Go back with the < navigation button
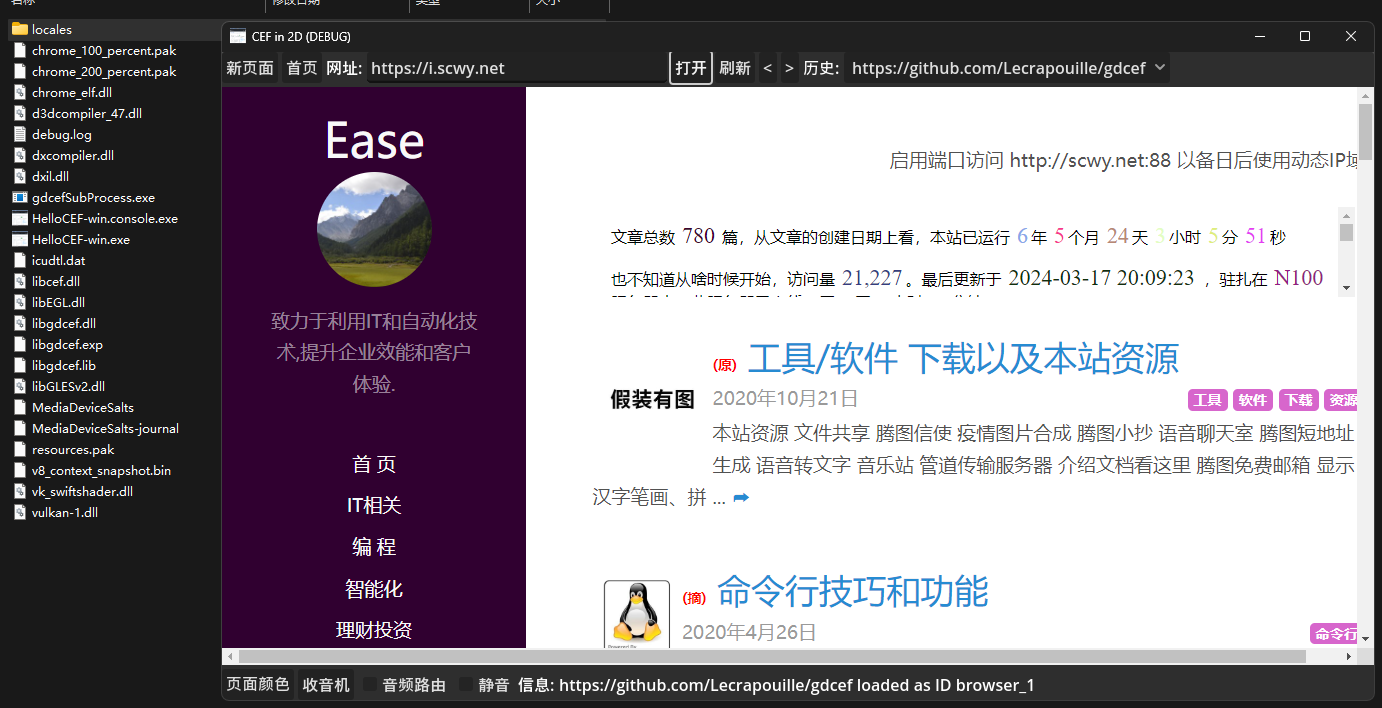 coord(767,68)
